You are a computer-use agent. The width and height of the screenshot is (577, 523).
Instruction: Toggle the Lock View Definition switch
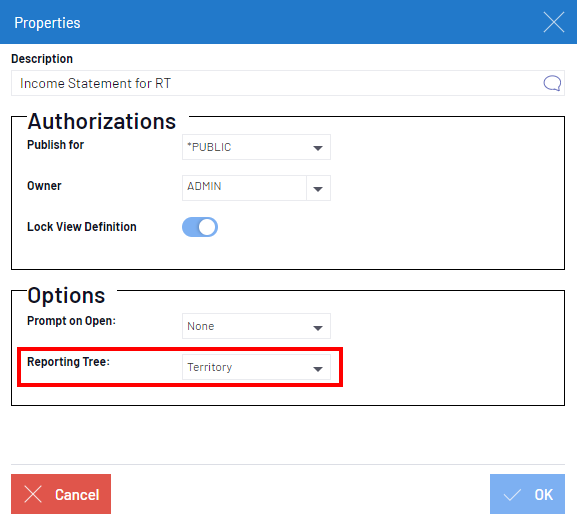pos(200,227)
